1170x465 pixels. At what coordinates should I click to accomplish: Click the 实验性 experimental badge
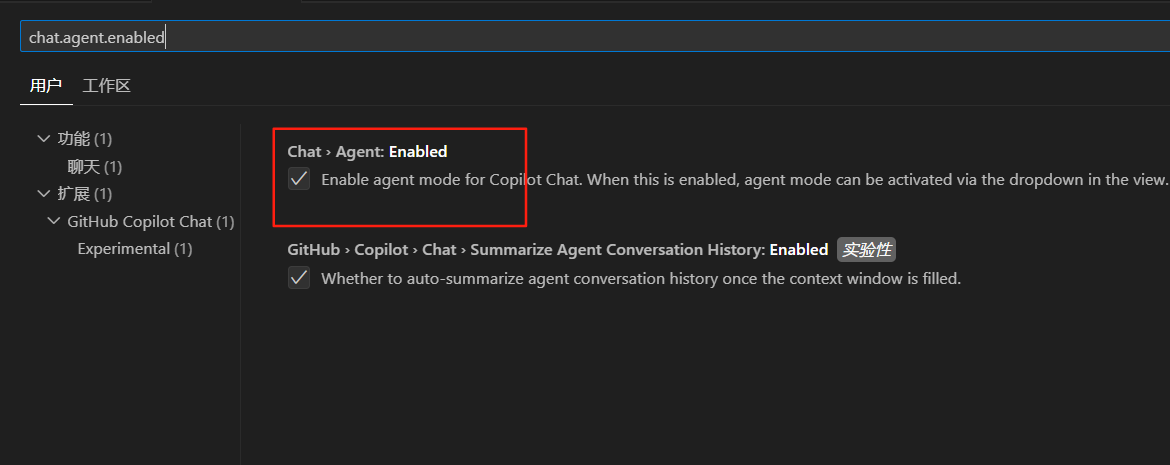click(866, 250)
